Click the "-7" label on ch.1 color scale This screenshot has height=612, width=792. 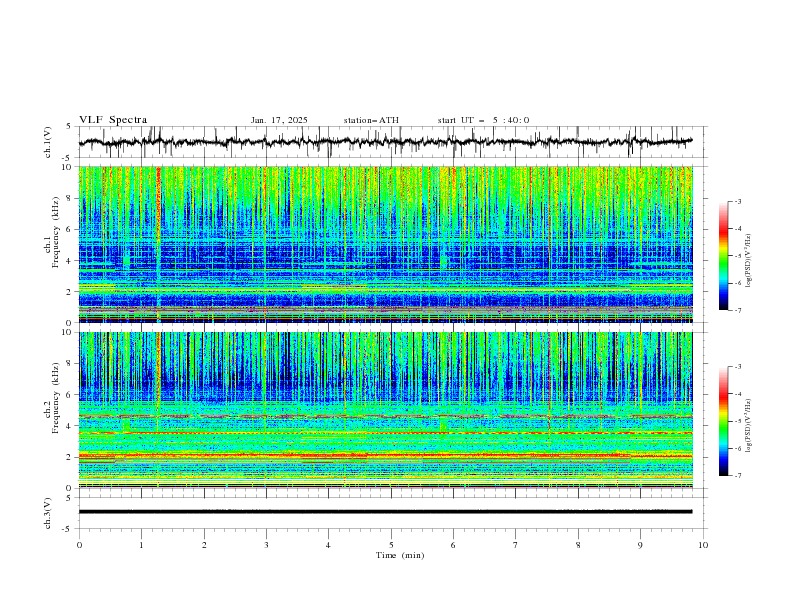738,310
